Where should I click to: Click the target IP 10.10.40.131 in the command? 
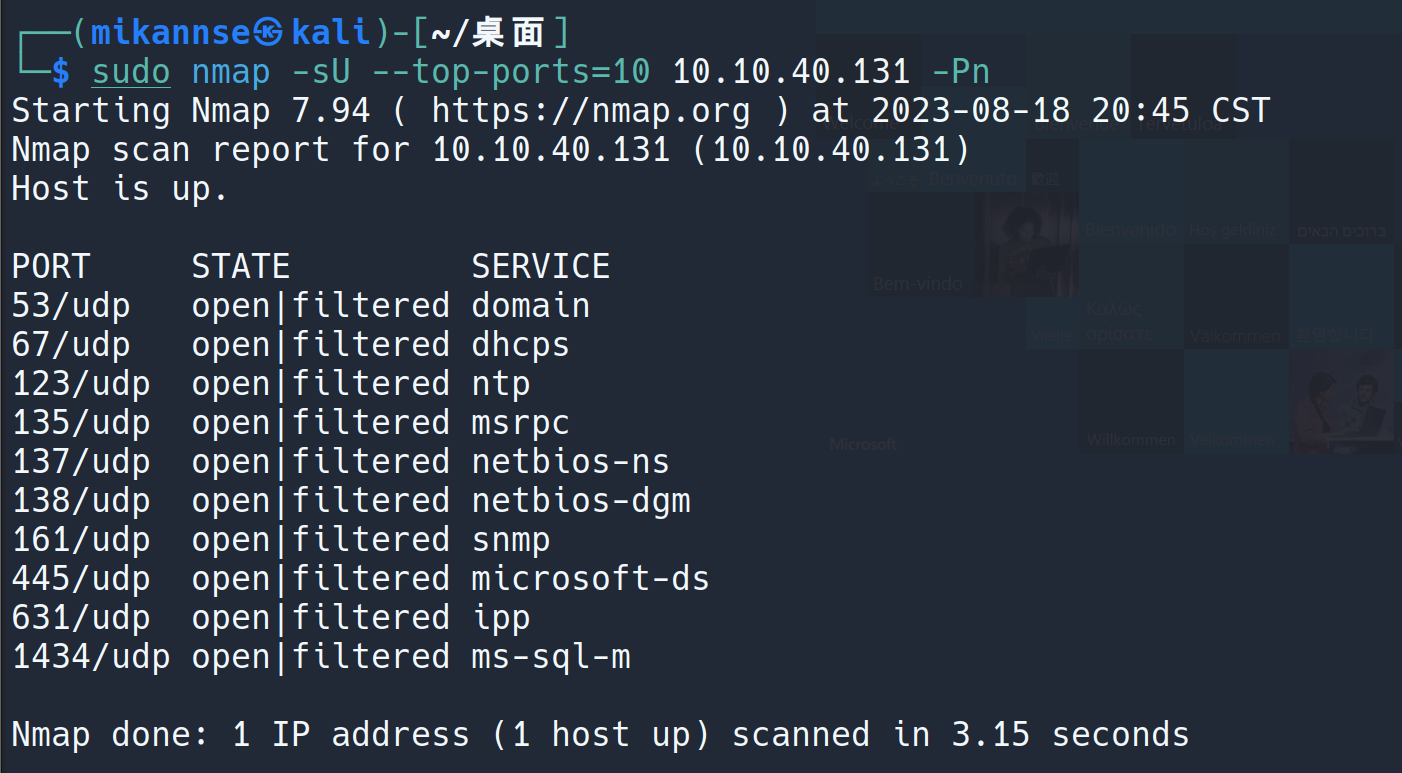(x=791, y=72)
